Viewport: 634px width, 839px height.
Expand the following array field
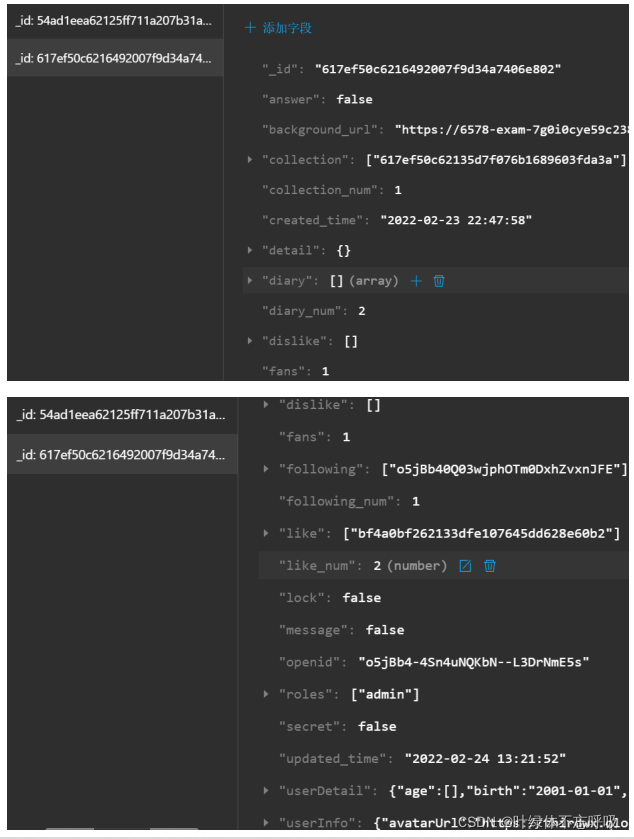tap(265, 469)
